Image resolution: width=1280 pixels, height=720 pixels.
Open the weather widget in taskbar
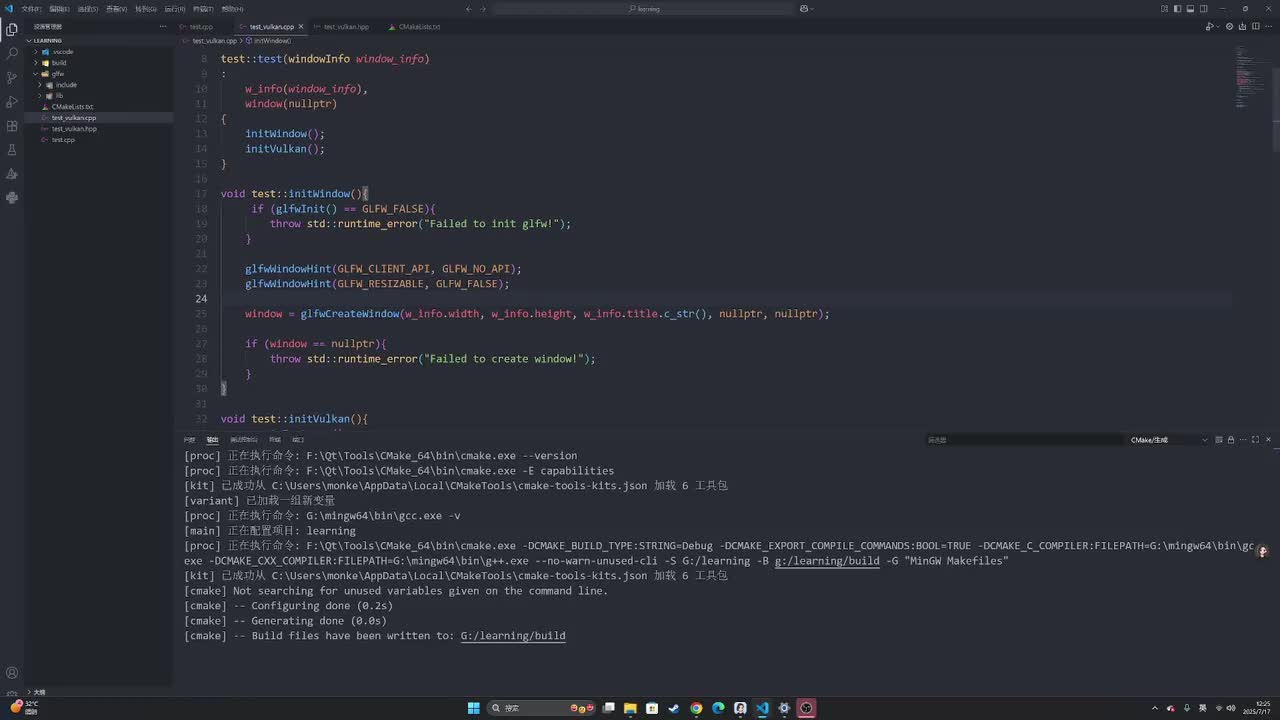pos(24,707)
